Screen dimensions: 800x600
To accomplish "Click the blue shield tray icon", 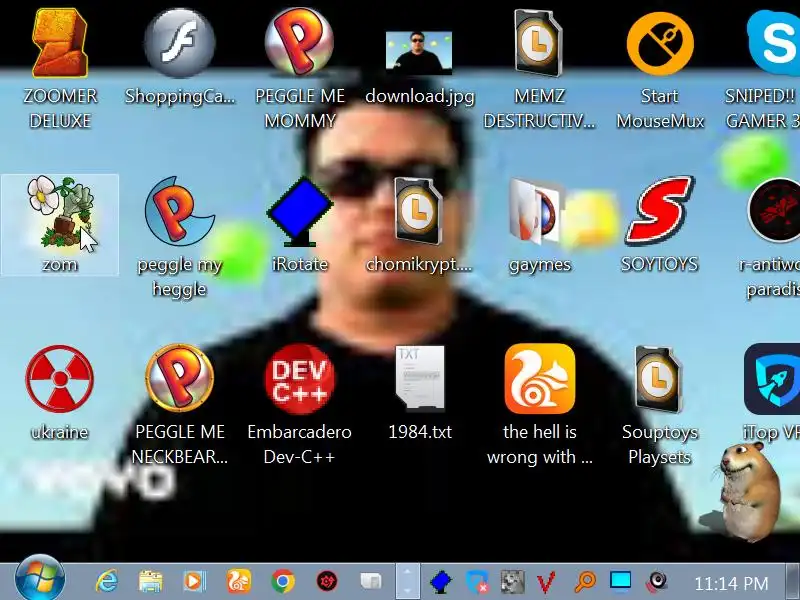I will [x=477, y=582].
